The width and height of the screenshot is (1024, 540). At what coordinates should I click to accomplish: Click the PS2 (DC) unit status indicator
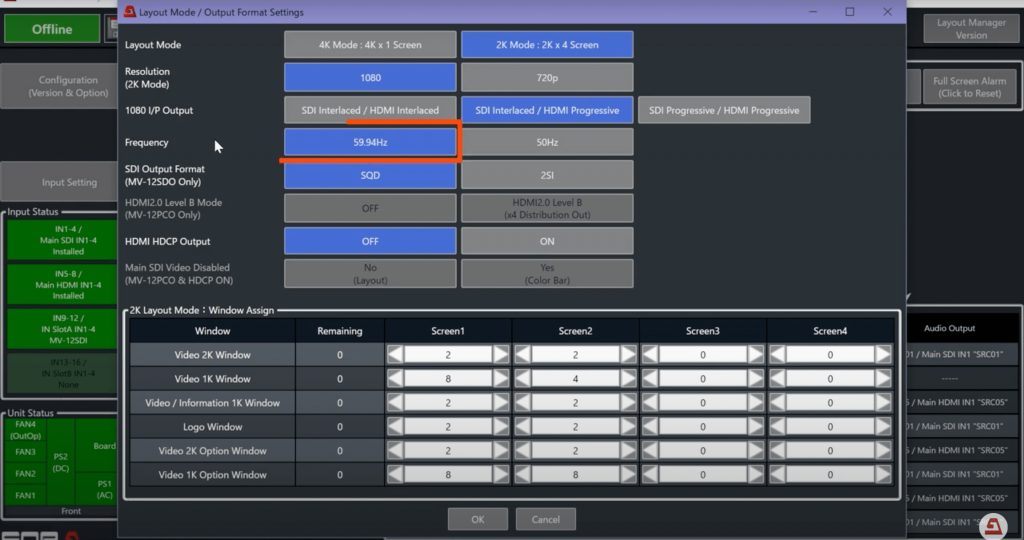(60, 462)
